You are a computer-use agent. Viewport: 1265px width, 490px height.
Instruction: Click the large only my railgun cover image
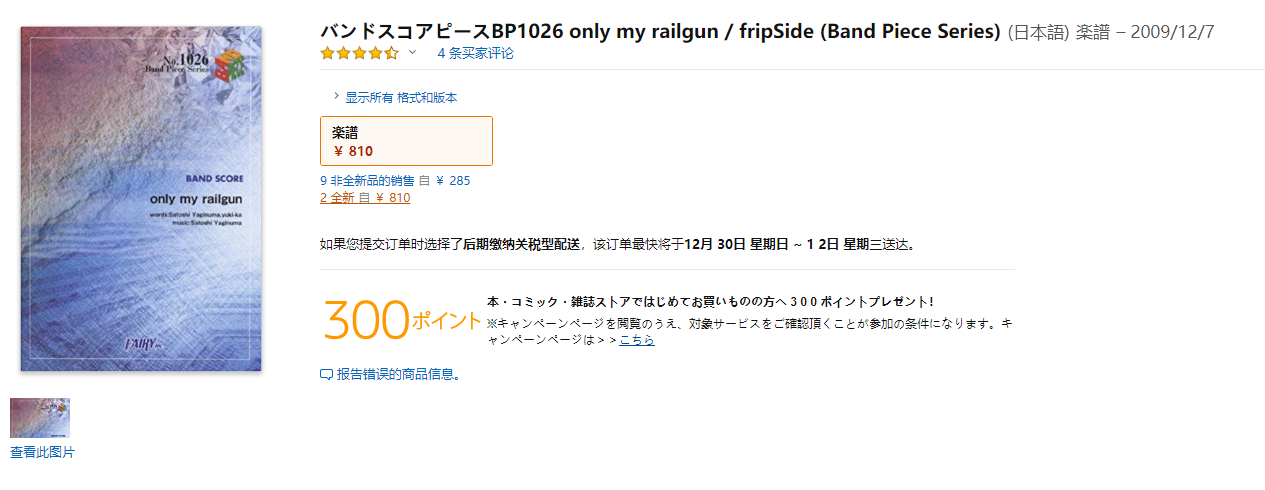coord(141,200)
